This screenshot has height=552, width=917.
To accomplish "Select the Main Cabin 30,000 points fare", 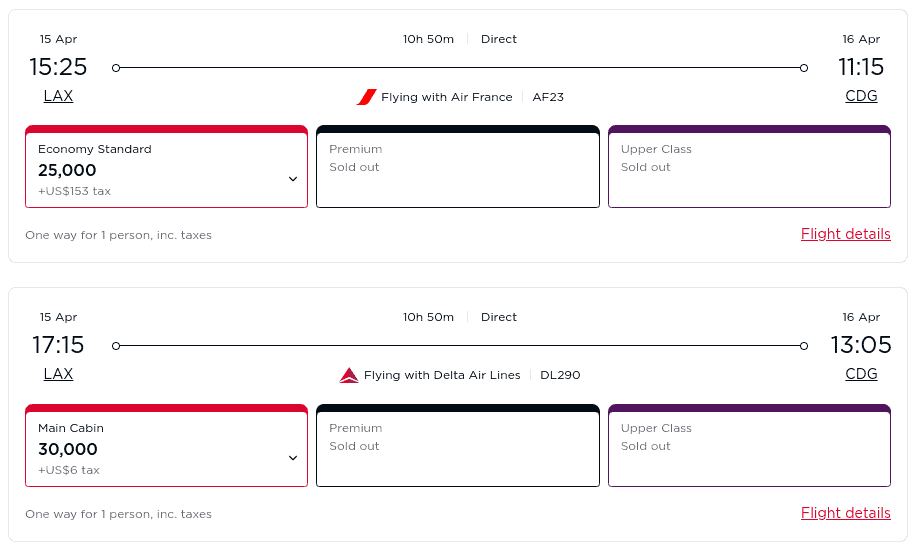I will [x=150, y=449].
